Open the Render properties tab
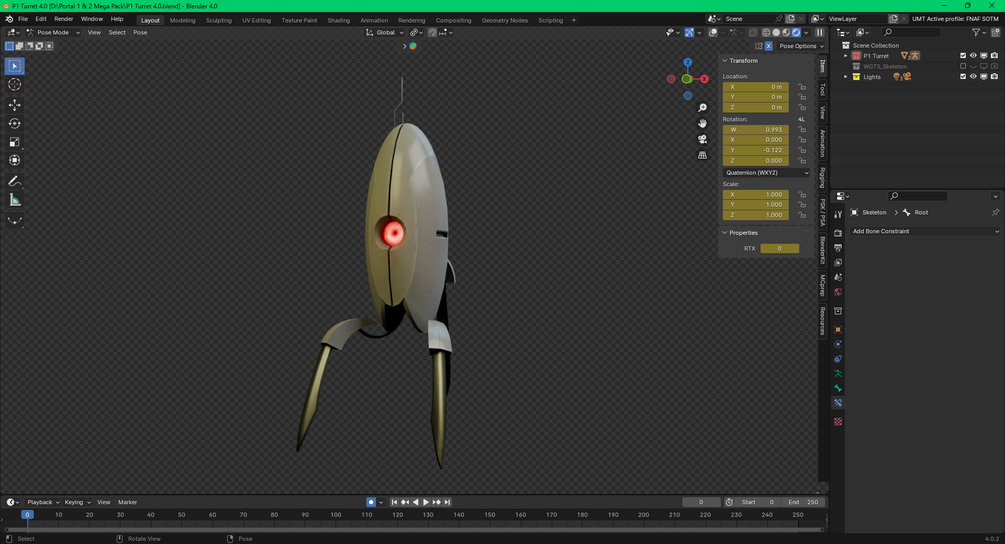This screenshot has height=544, width=1005. pyautogui.click(x=838, y=233)
